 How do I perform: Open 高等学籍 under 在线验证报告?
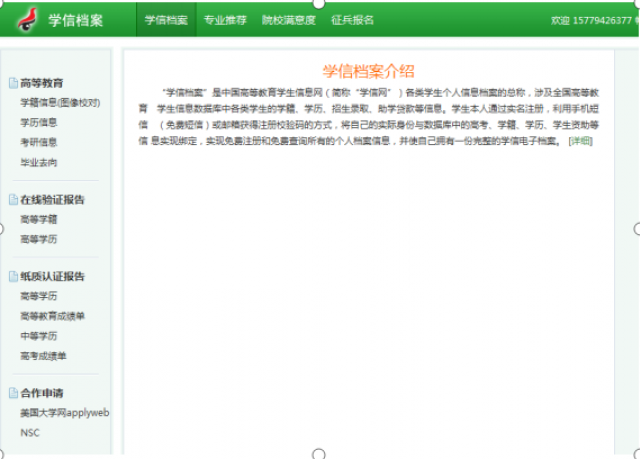[x=39, y=220]
